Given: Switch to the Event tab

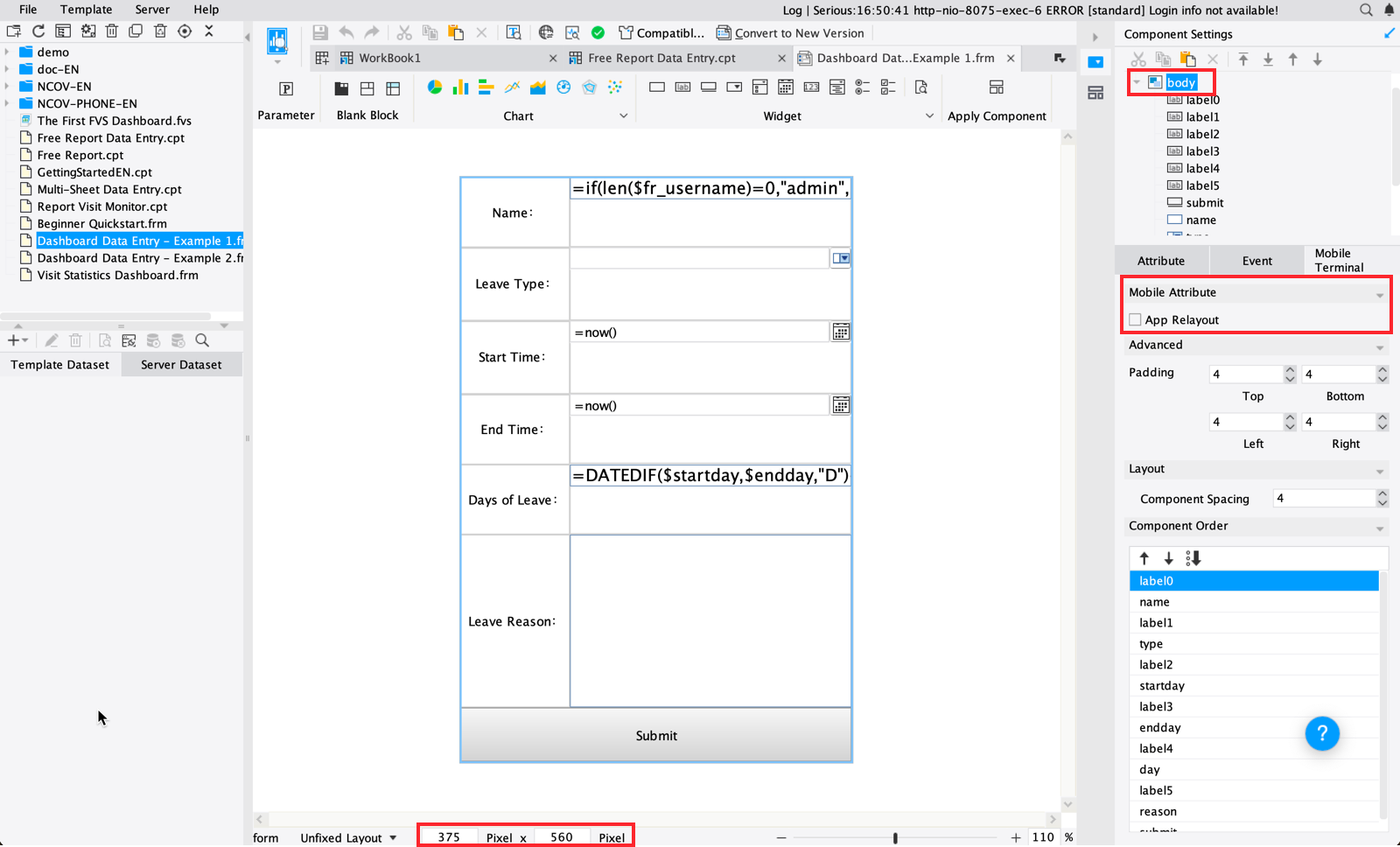Looking at the screenshot, I should 1256,261.
